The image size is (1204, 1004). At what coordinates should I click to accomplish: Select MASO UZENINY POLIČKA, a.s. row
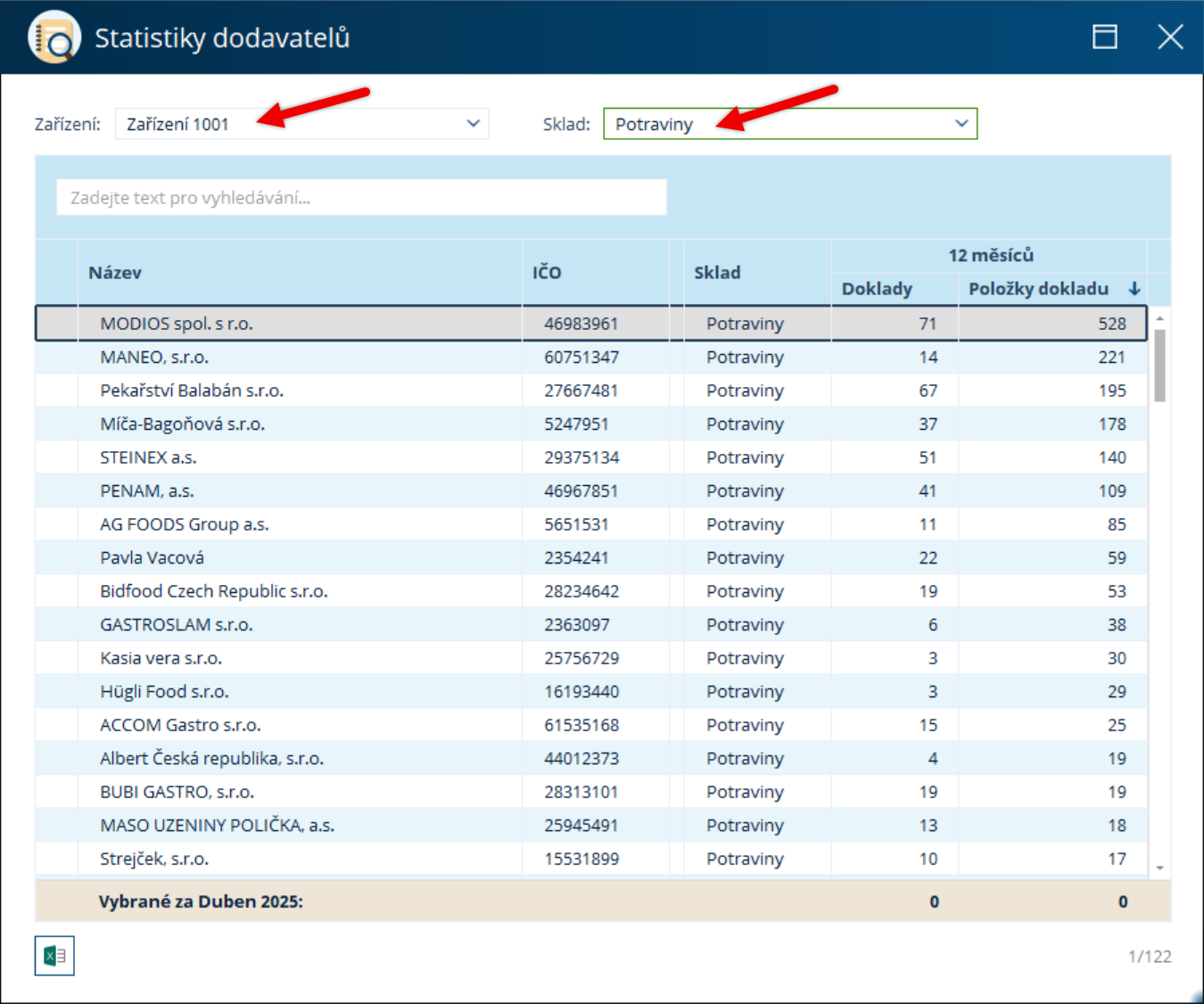[x=590, y=825]
